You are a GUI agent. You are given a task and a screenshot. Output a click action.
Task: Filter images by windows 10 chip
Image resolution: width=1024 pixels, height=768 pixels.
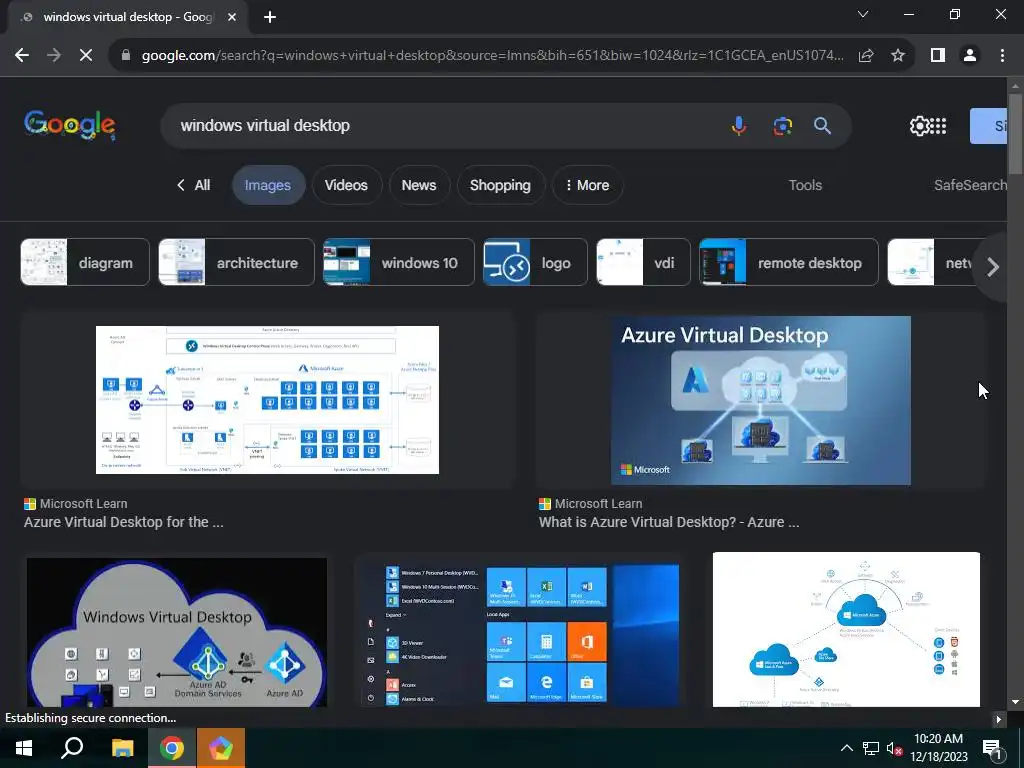398,263
